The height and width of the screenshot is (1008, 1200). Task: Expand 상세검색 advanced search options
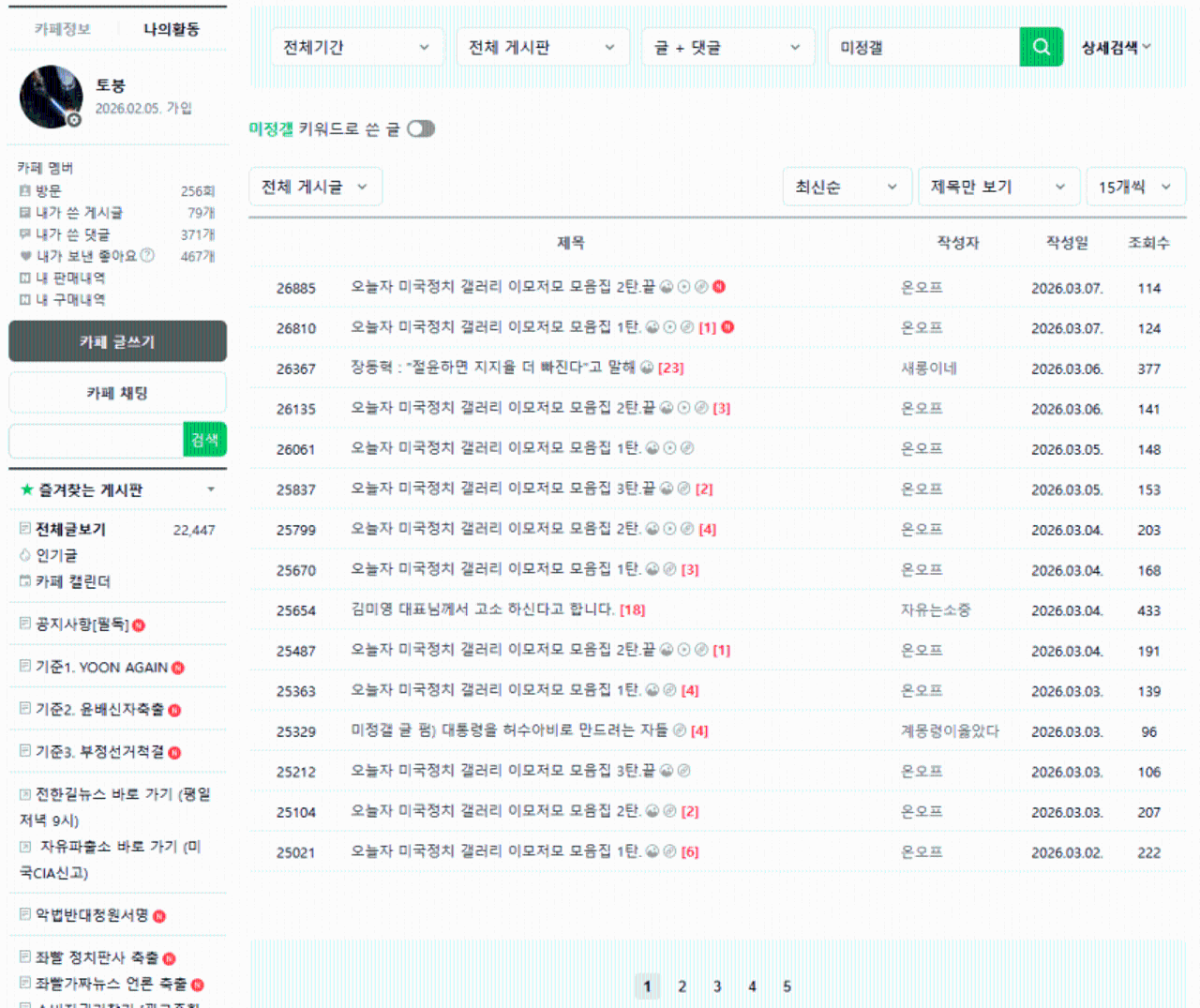pos(1116,47)
